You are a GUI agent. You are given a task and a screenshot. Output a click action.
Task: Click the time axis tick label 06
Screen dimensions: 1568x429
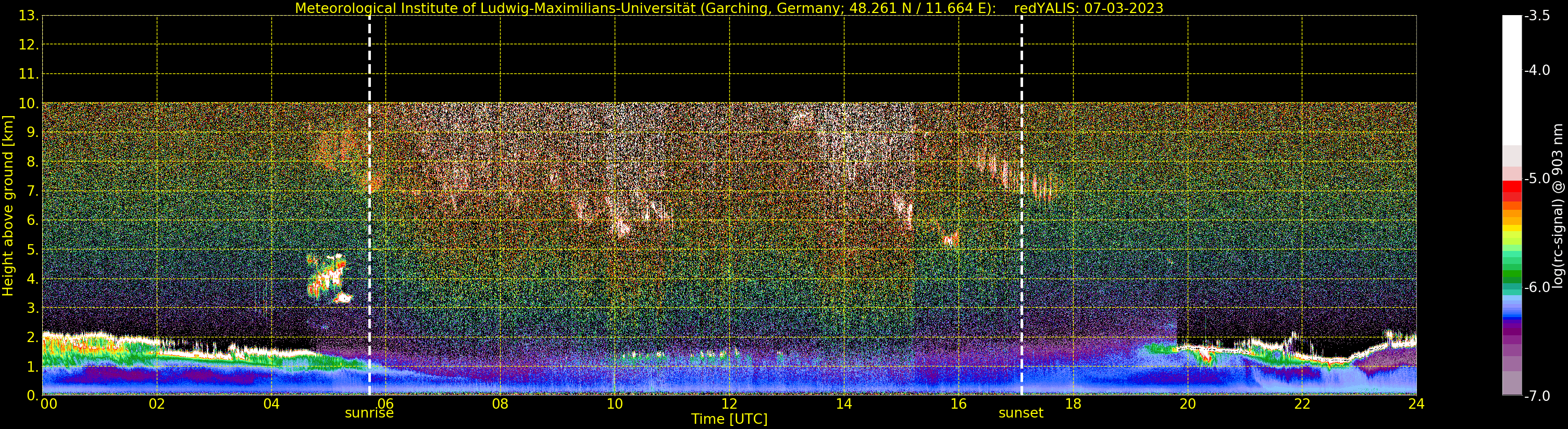coord(386,404)
